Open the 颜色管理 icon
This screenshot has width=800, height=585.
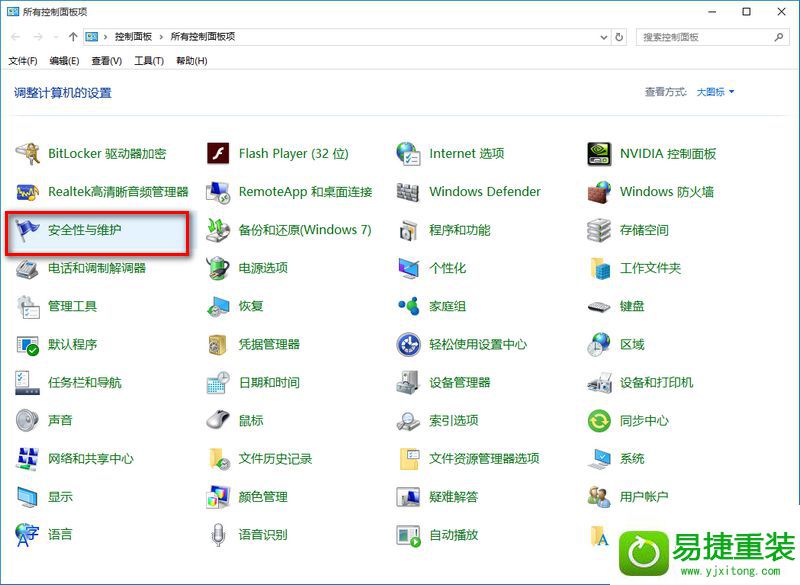click(x=218, y=497)
